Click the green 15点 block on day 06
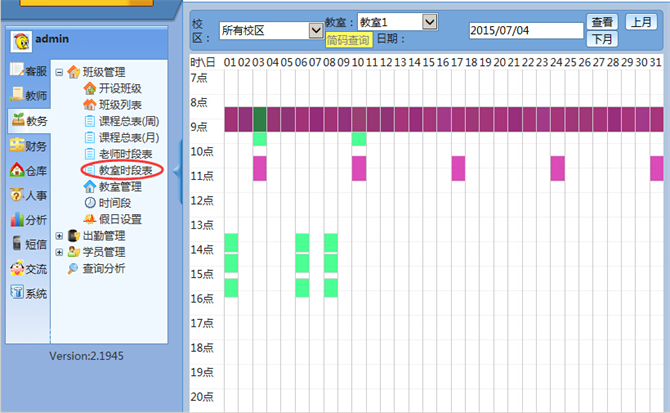This screenshot has width=670, height=413. 302,263
